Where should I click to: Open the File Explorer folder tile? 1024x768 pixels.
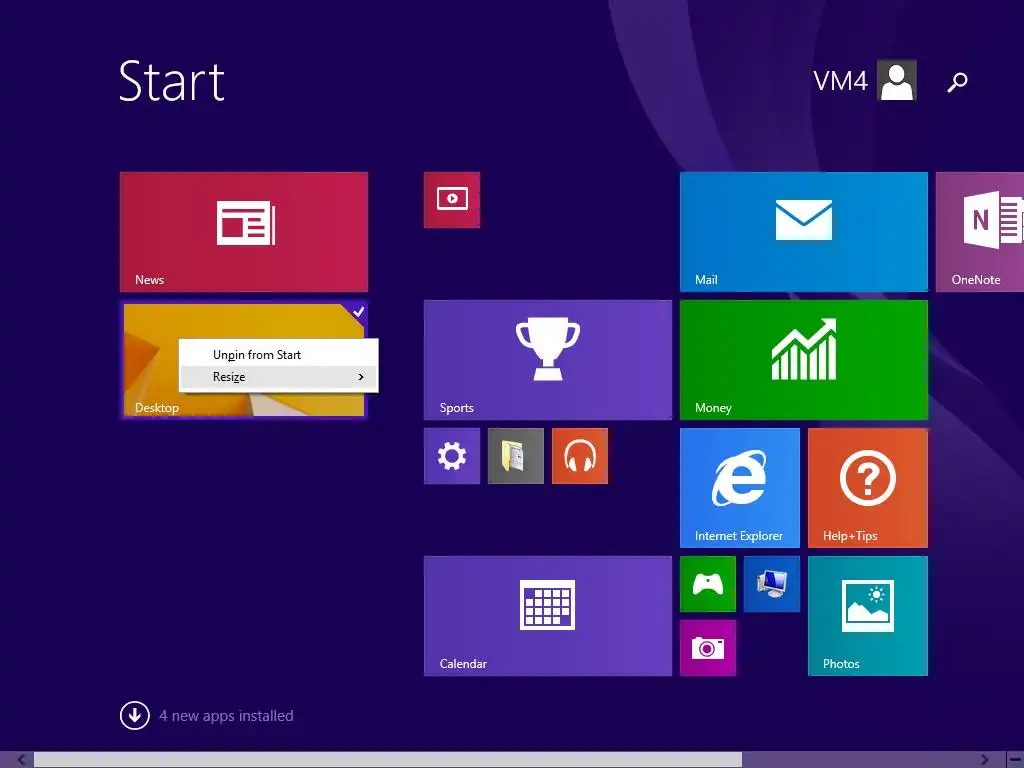click(516, 456)
